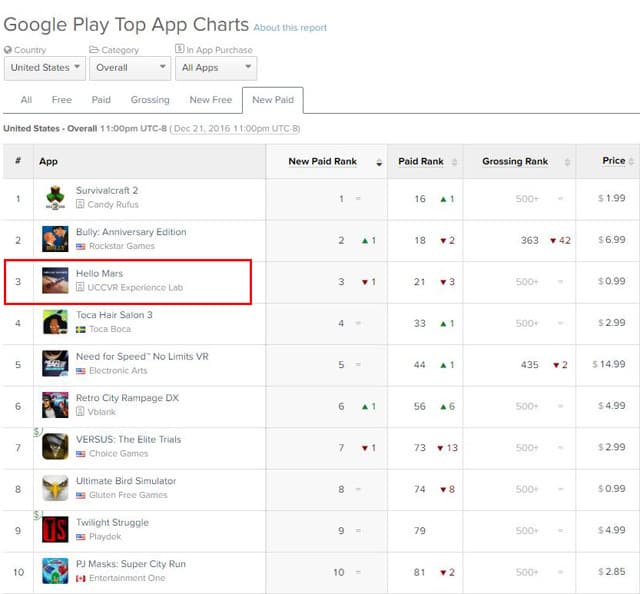
Task: Click the $6.99 price cell
Action: point(611,240)
